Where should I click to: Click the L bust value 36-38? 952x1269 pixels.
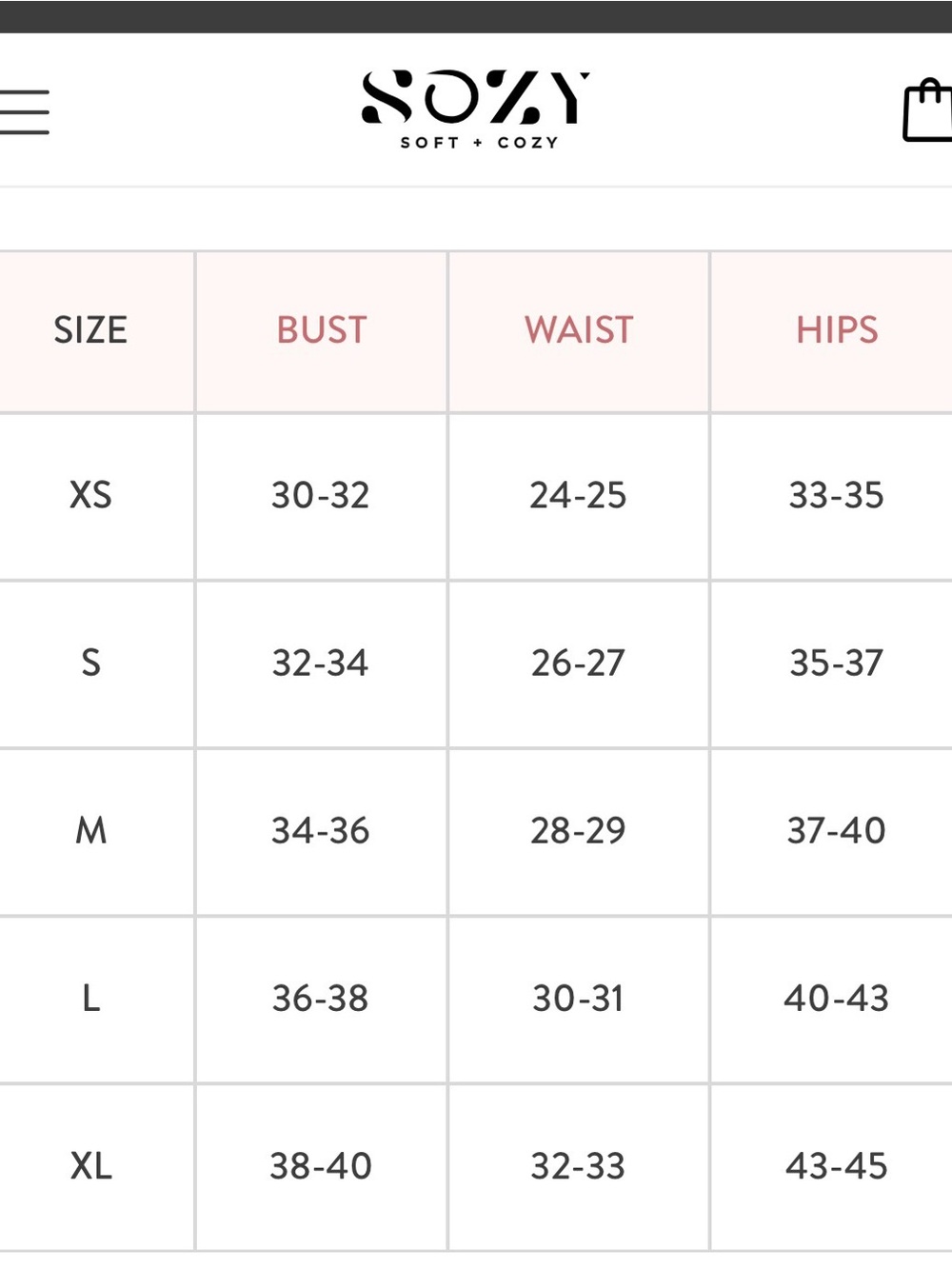click(321, 998)
